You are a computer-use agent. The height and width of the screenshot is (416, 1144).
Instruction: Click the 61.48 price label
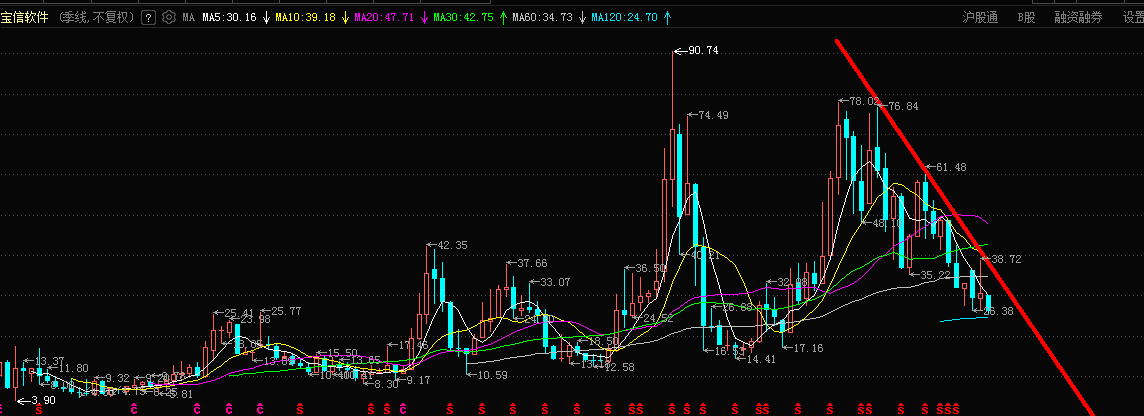click(x=951, y=167)
